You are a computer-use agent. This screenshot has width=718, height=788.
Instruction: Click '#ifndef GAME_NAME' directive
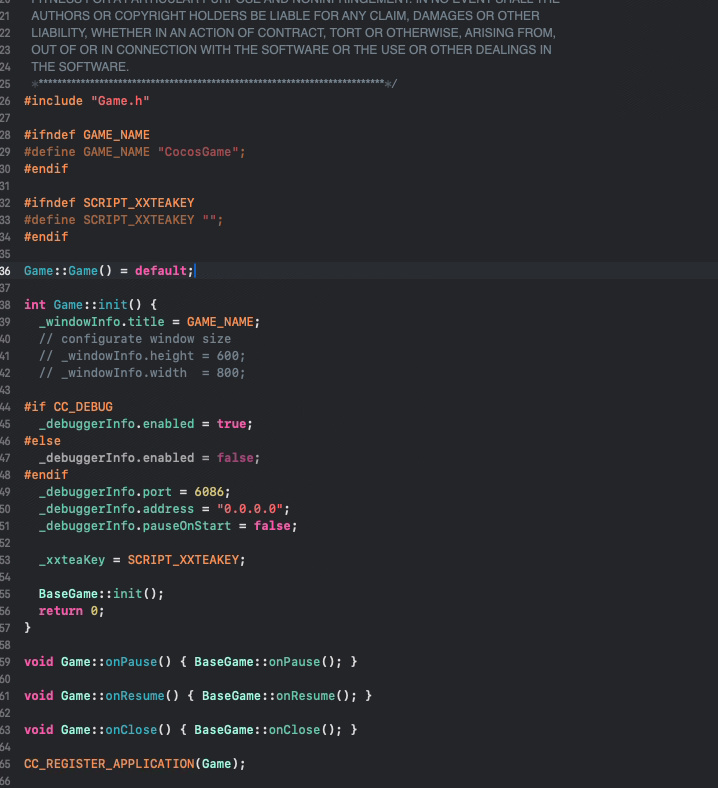pos(87,135)
